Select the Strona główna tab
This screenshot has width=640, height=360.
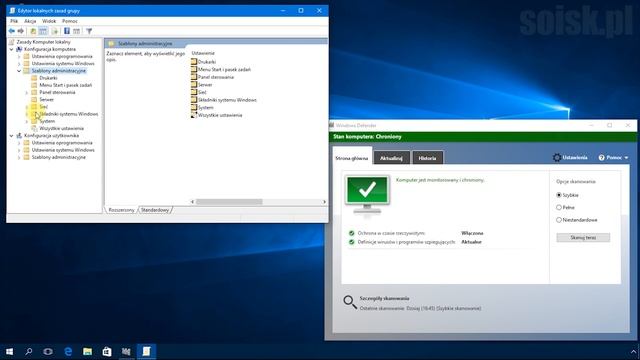(x=352, y=158)
